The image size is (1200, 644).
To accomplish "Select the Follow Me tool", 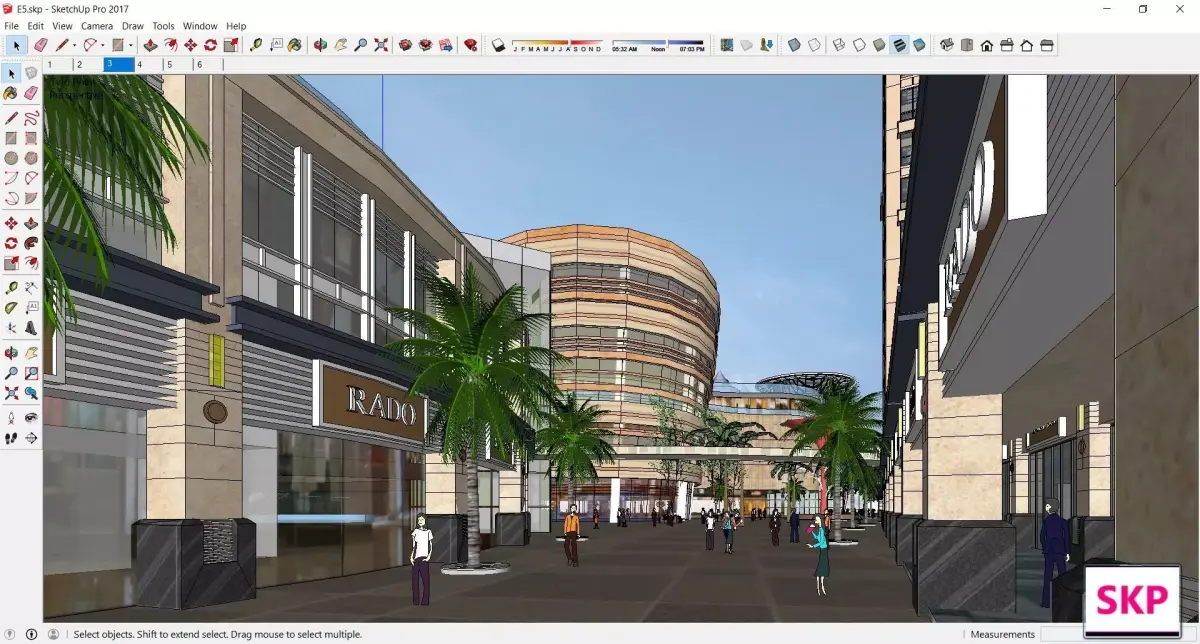I will [x=31, y=243].
